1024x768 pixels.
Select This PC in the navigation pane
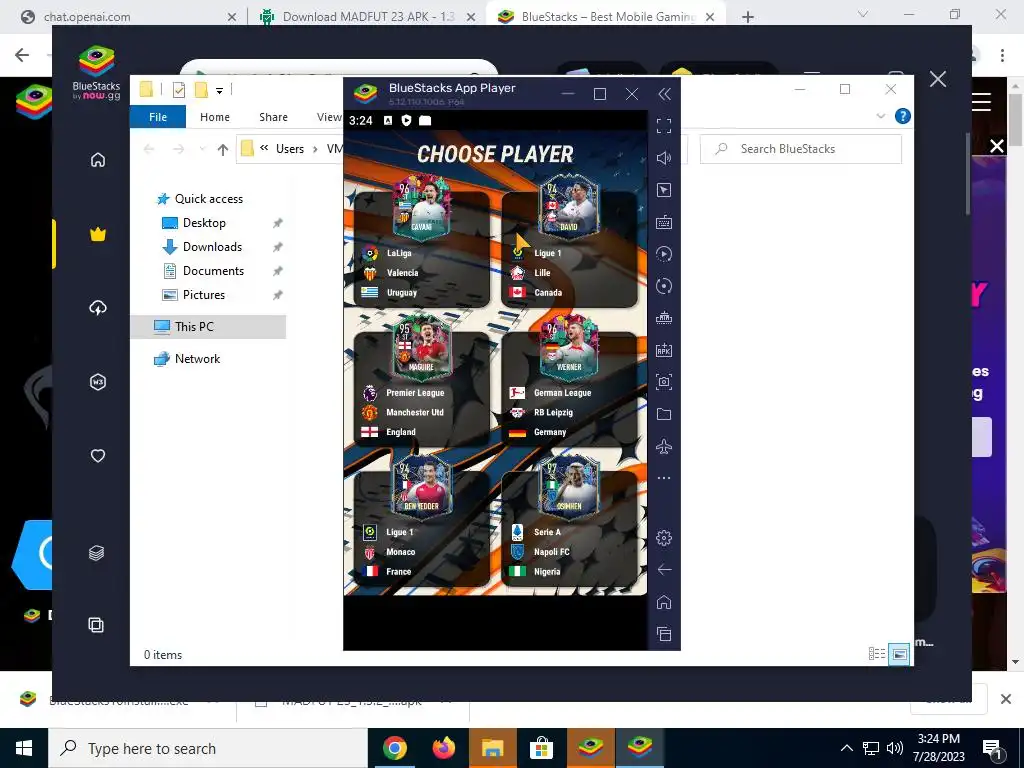(x=209, y=327)
